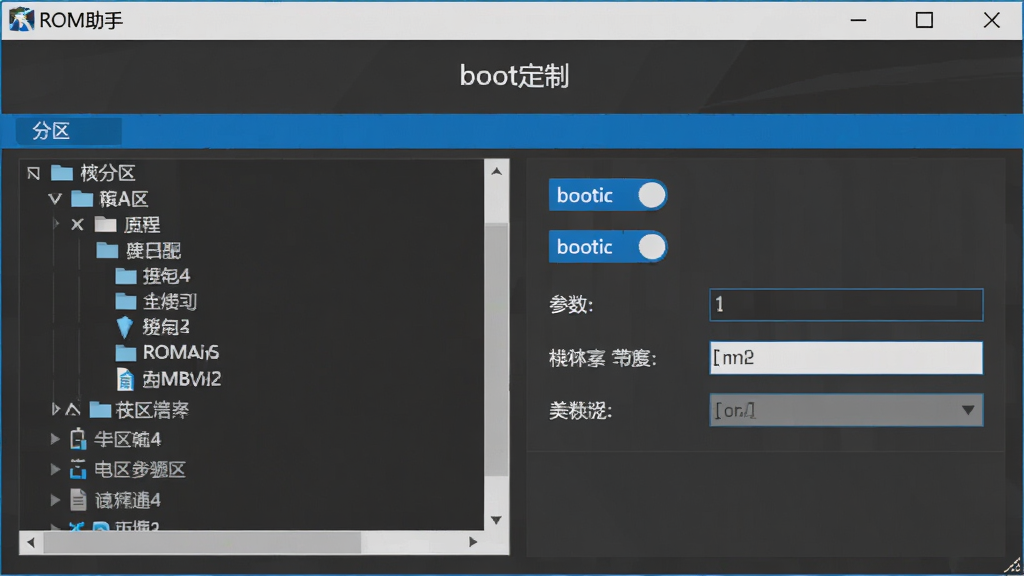Viewport: 1024px width, 576px height.
Task: Open the dropdown showing [or./]
Action: [846, 410]
